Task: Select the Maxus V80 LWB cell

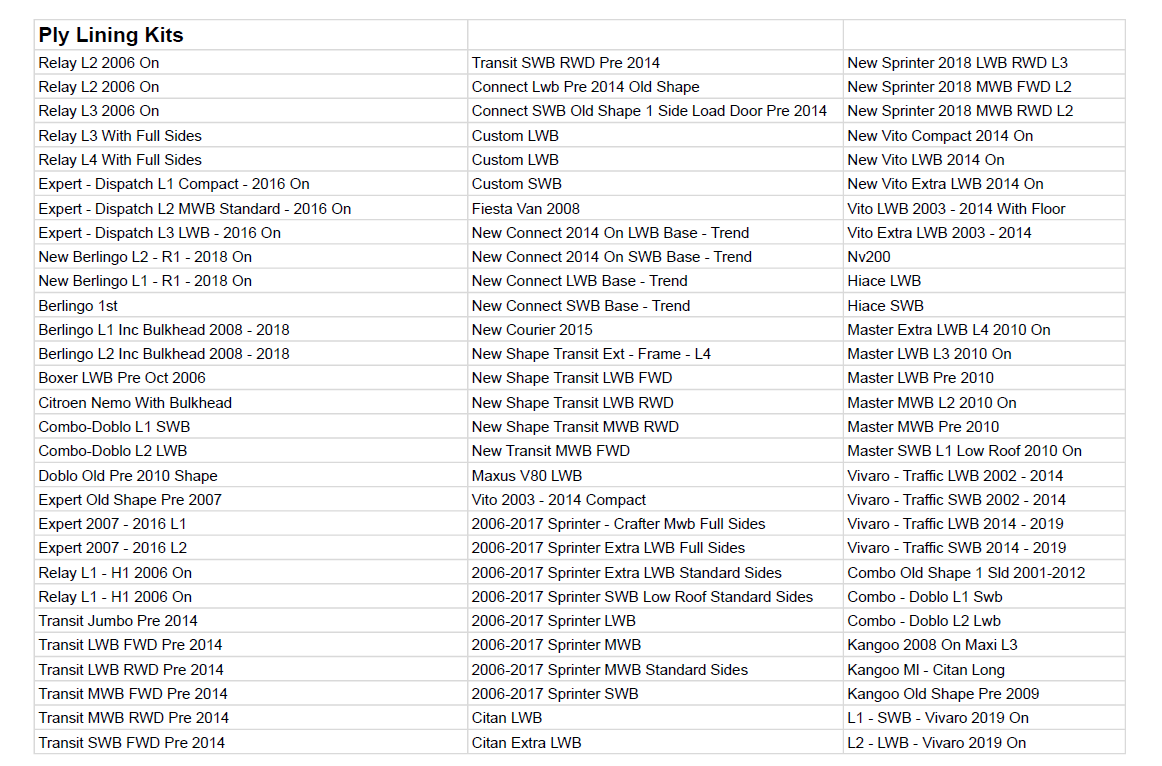Action: pyautogui.click(x=527, y=476)
